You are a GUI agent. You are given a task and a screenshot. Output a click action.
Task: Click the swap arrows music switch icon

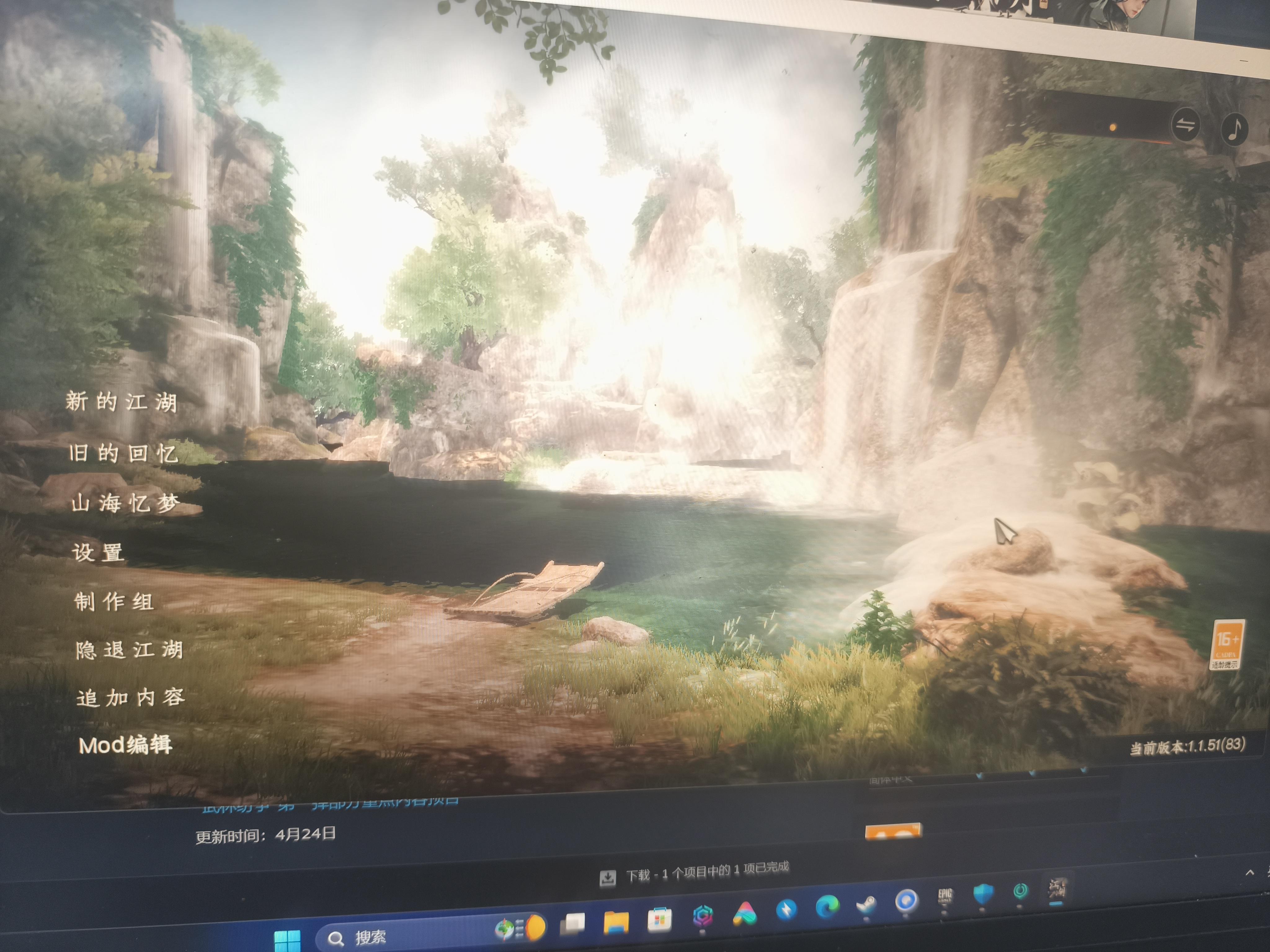(1185, 125)
